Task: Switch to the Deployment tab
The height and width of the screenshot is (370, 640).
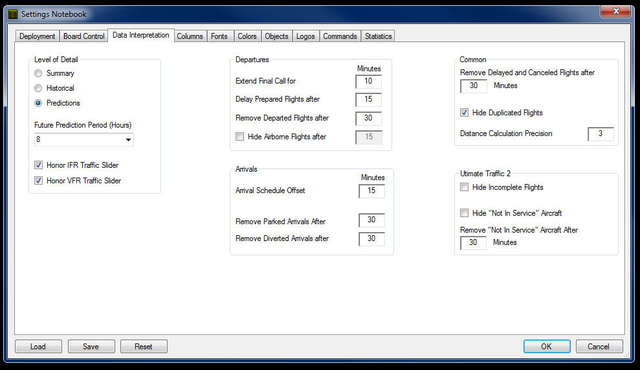Action: tap(37, 36)
